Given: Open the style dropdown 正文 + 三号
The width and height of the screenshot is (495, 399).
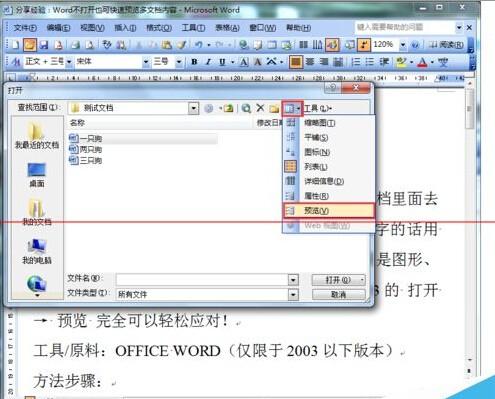Looking at the screenshot, I should tap(69, 62).
